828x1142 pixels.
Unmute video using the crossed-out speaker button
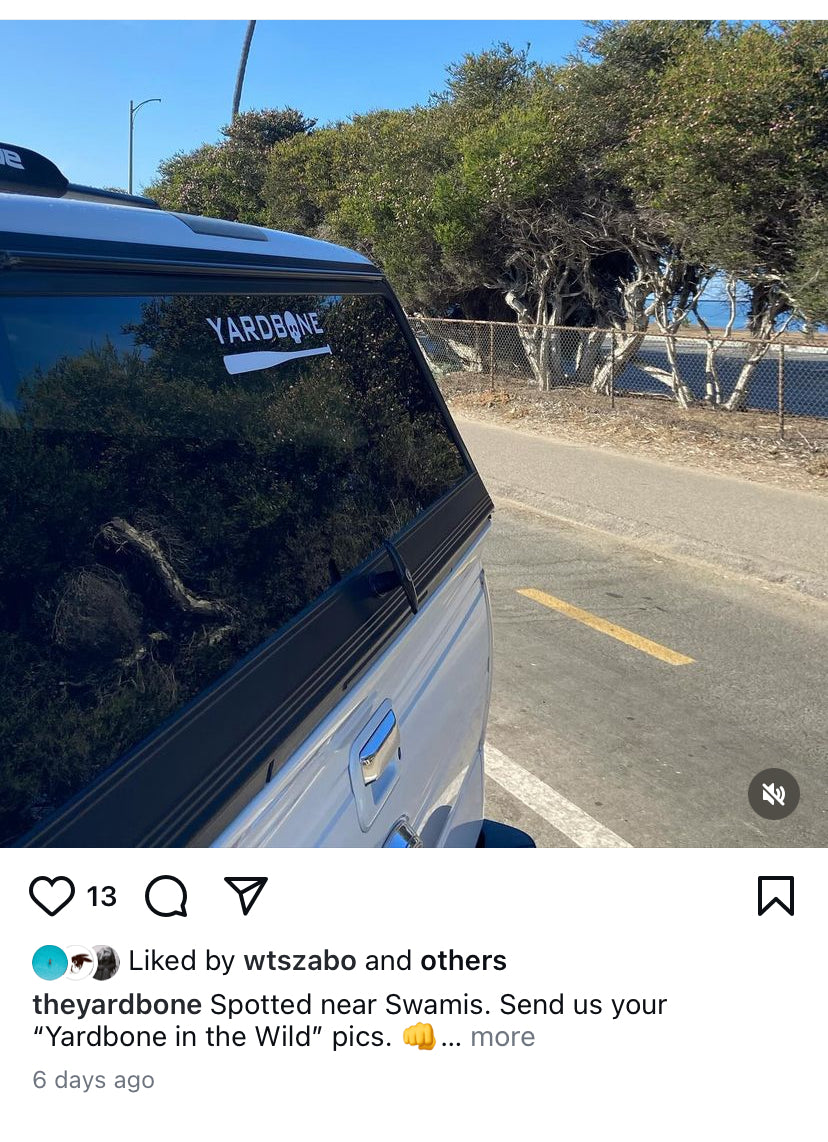coord(773,794)
